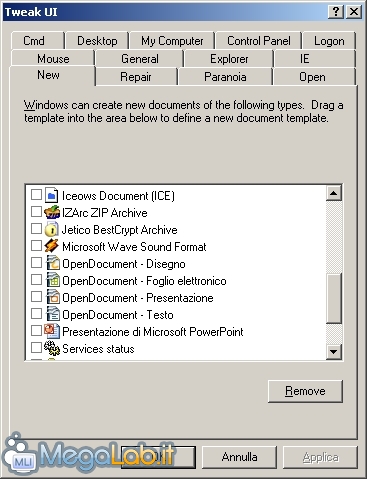367x479 pixels.
Task: Select the Services status gears icon
Action: pos(52,348)
